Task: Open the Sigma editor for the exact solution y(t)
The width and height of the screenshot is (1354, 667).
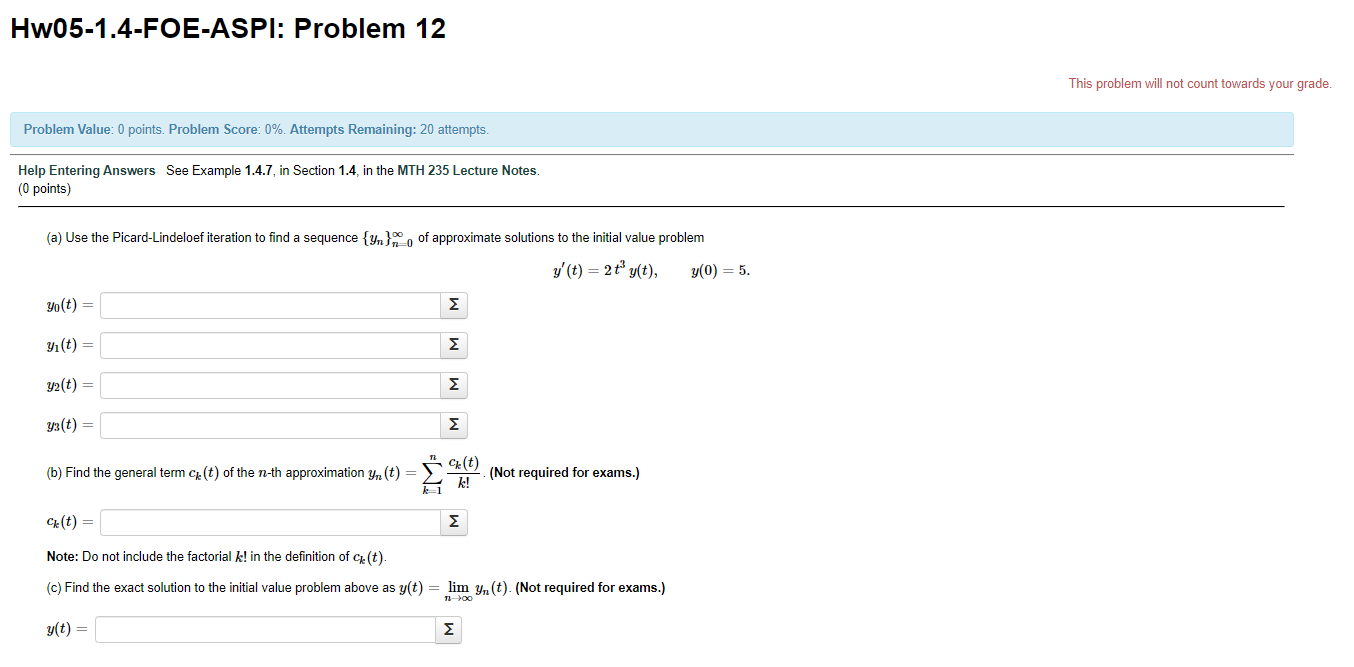Action: [x=448, y=629]
